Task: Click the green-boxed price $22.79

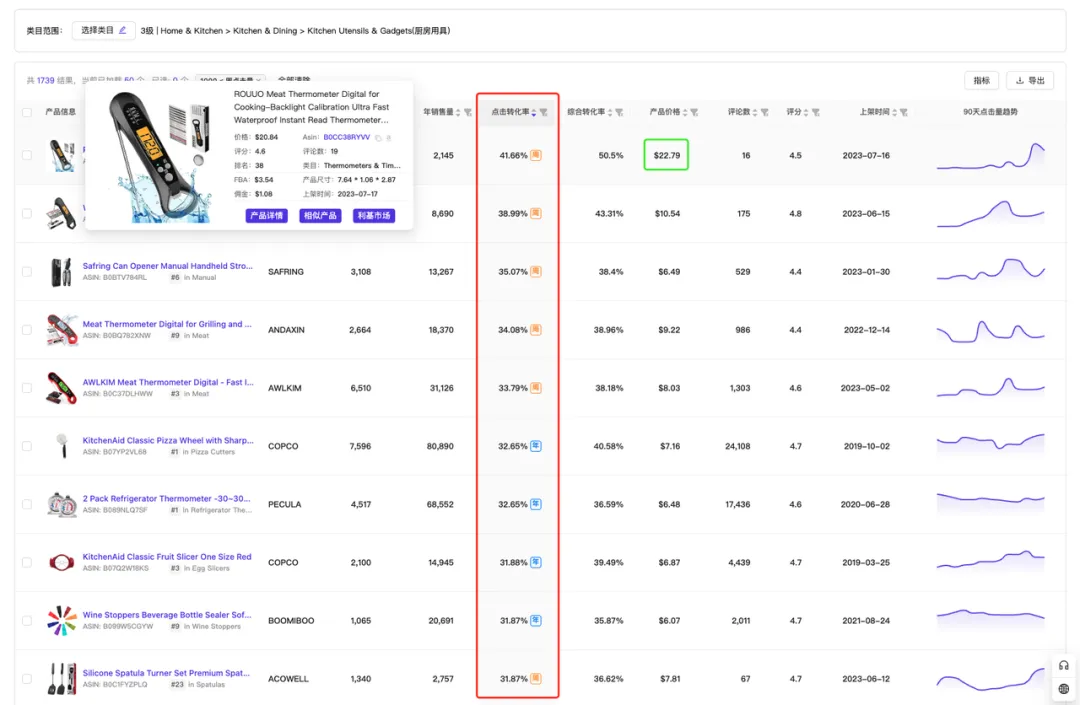Action: [666, 156]
